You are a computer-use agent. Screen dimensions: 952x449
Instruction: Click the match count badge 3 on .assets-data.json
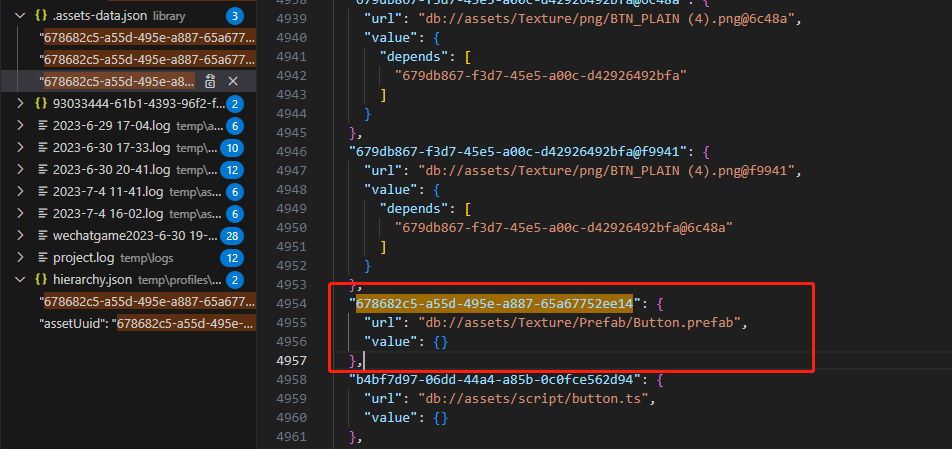pyautogui.click(x=234, y=16)
